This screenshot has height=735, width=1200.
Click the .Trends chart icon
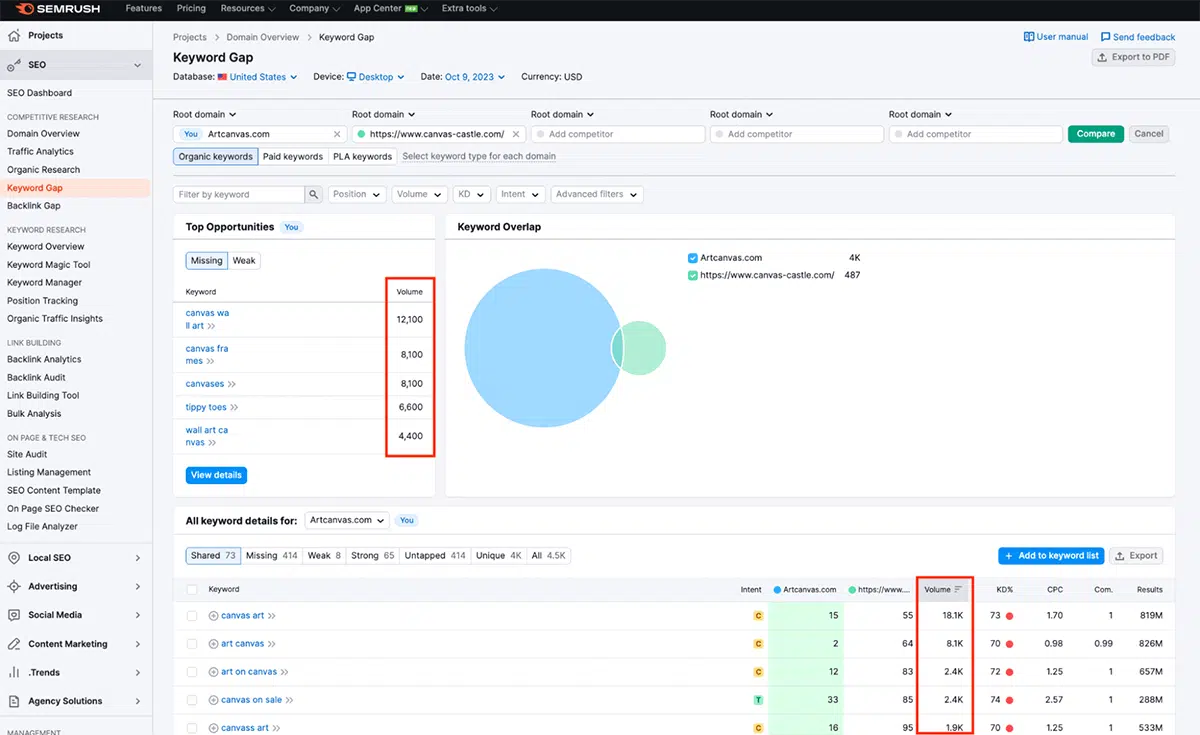[14, 673]
